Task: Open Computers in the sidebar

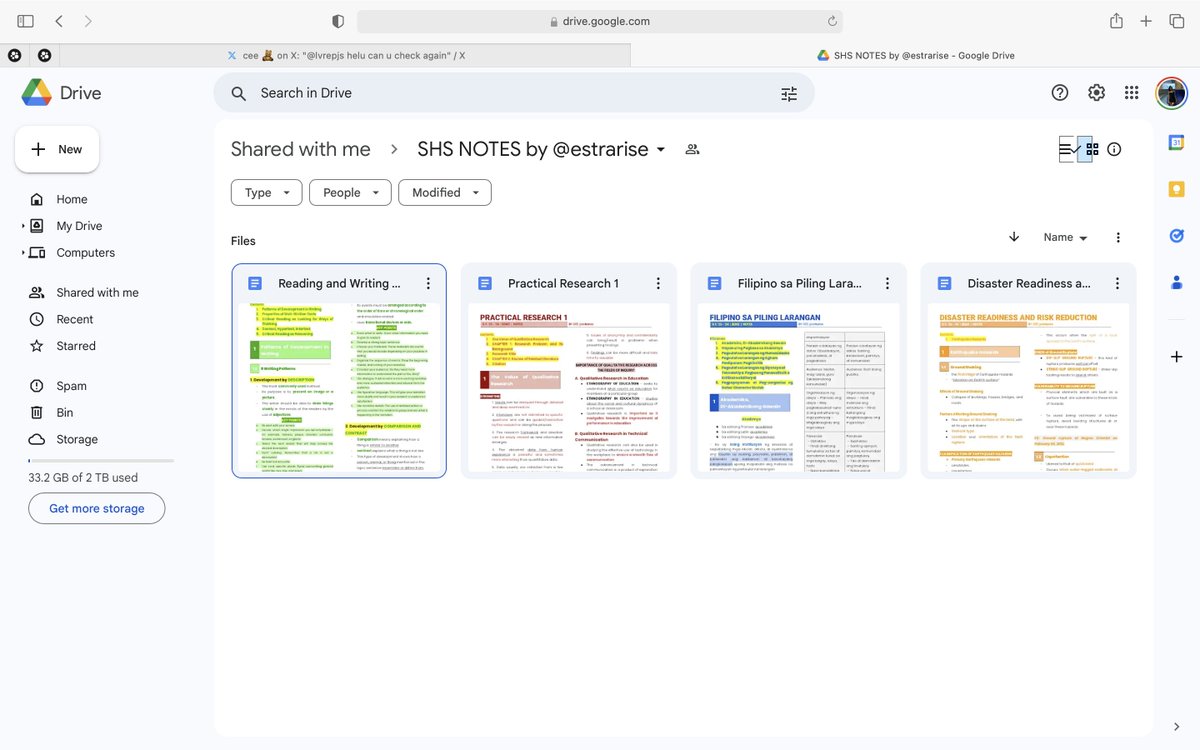Action: click(85, 253)
